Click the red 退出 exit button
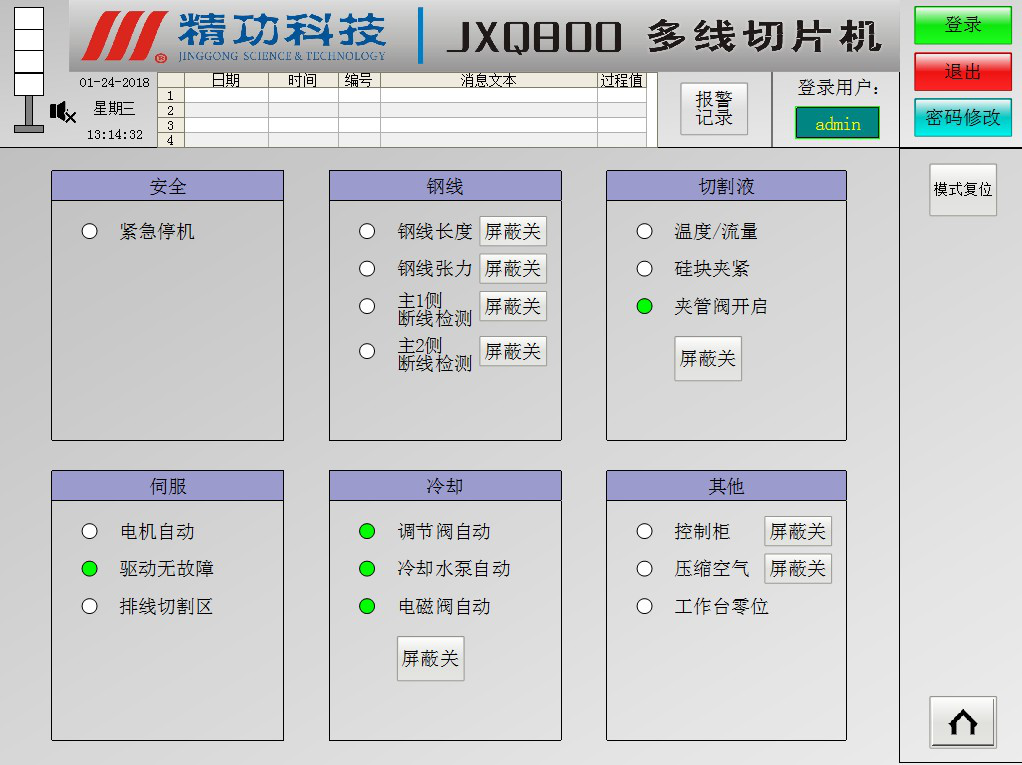The image size is (1022, 765). pyautogui.click(x=963, y=72)
